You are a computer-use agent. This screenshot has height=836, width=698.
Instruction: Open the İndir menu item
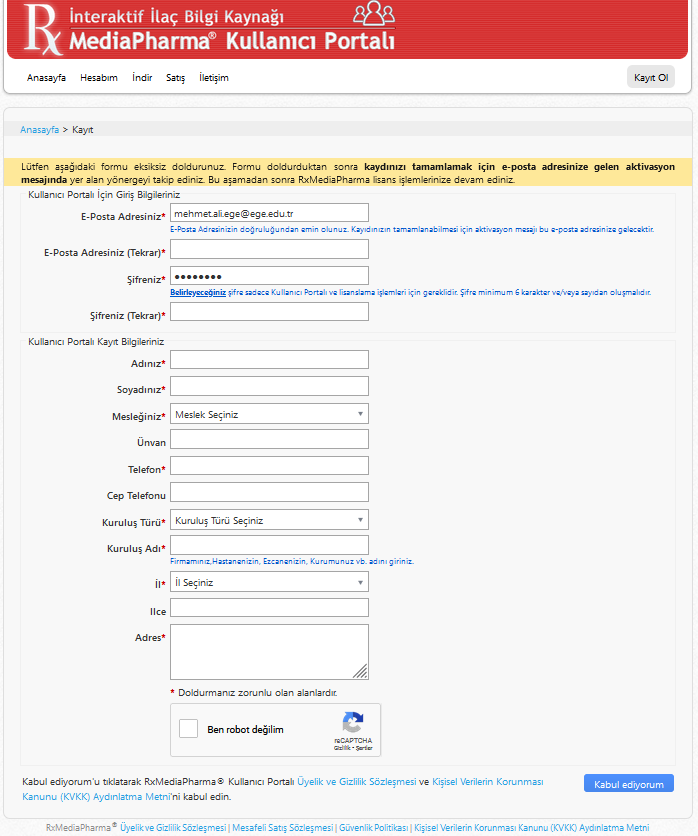[142, 78]
